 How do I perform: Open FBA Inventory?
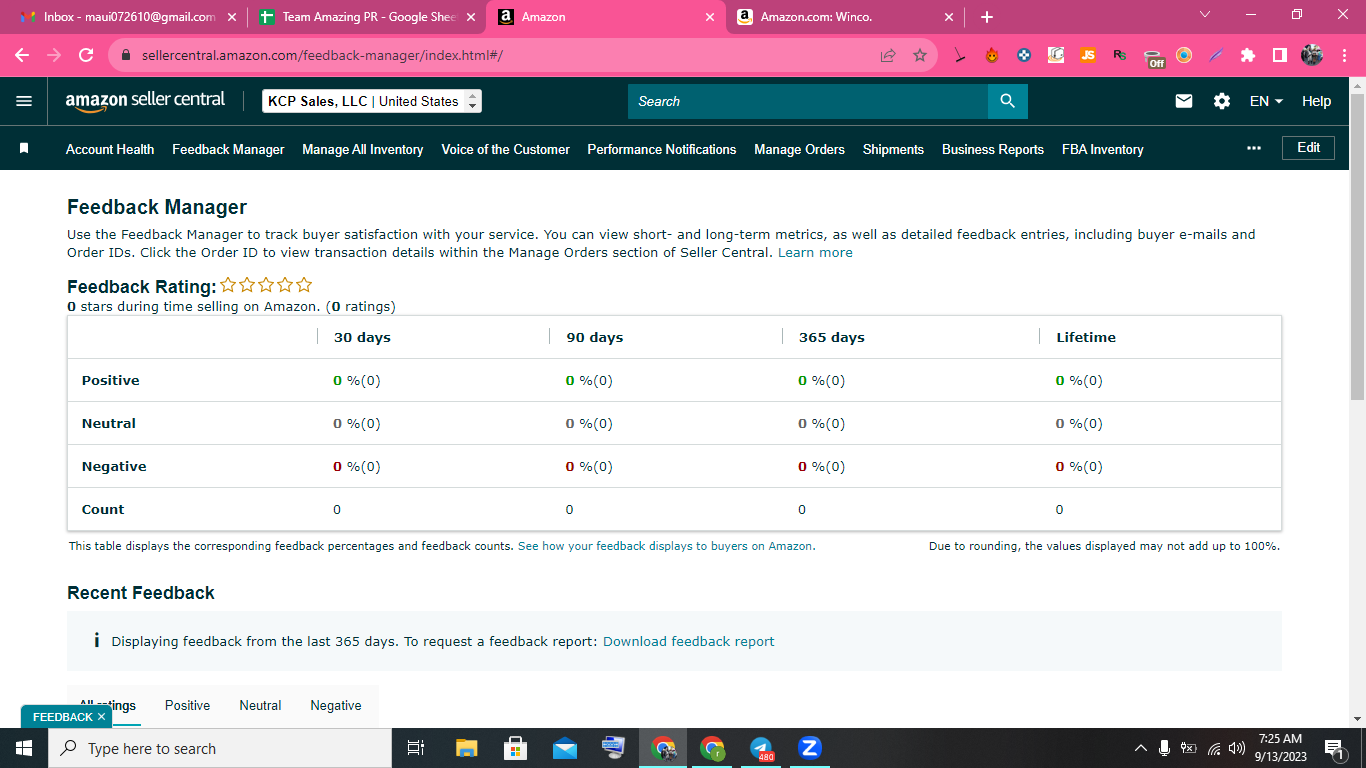point(1102,149)
